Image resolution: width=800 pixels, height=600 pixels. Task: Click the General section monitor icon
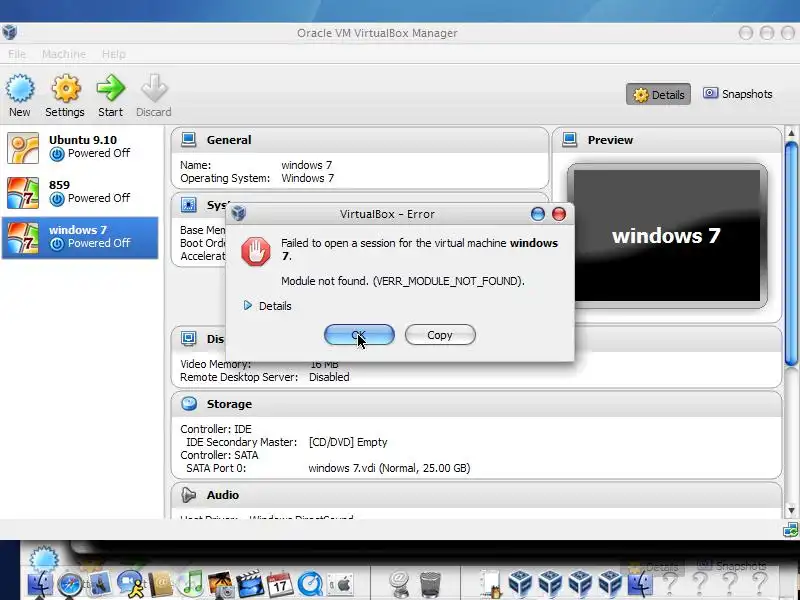click(189, 139)
